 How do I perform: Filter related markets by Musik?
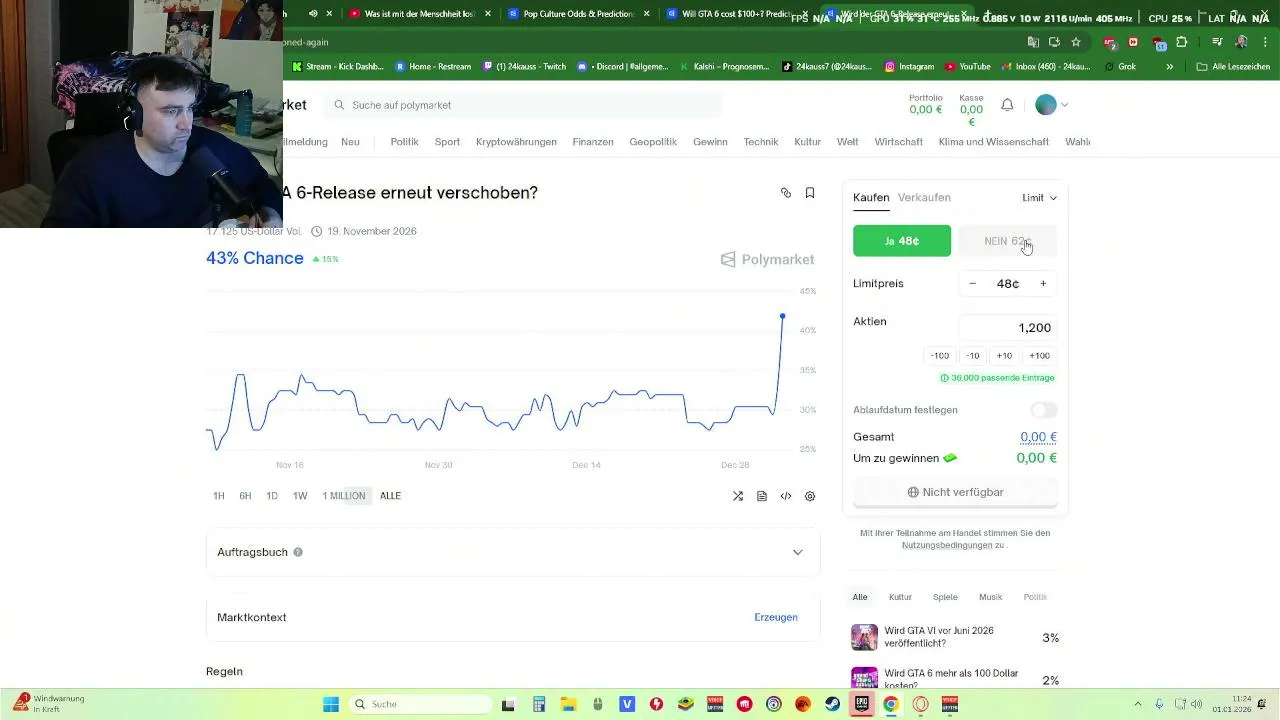pos(990,597)
